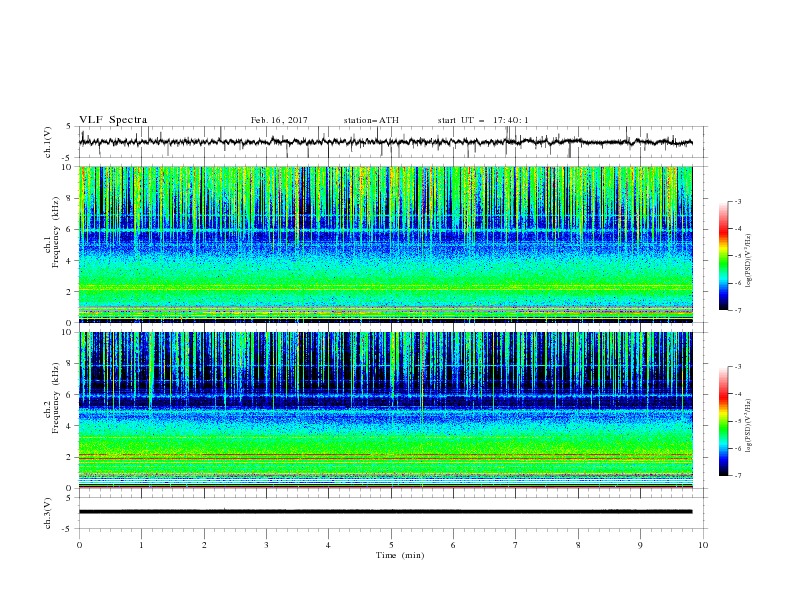Click time axis tick label "0"
This screenshot has height=612, width=792.
(79, 545)
